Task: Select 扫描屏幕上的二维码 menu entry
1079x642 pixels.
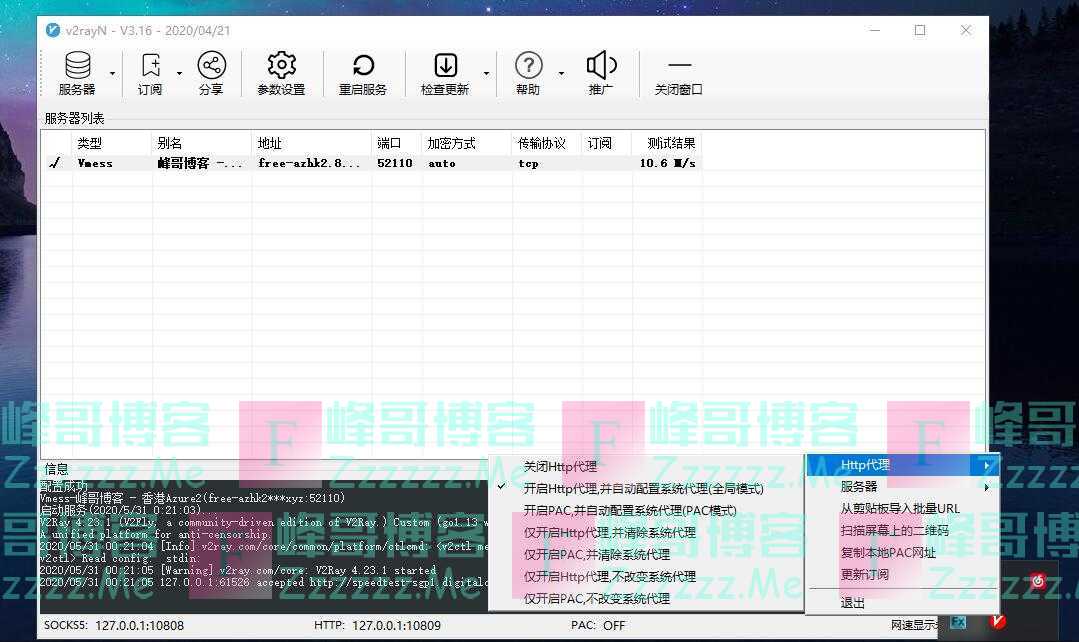Action: (x=894, y=531)
